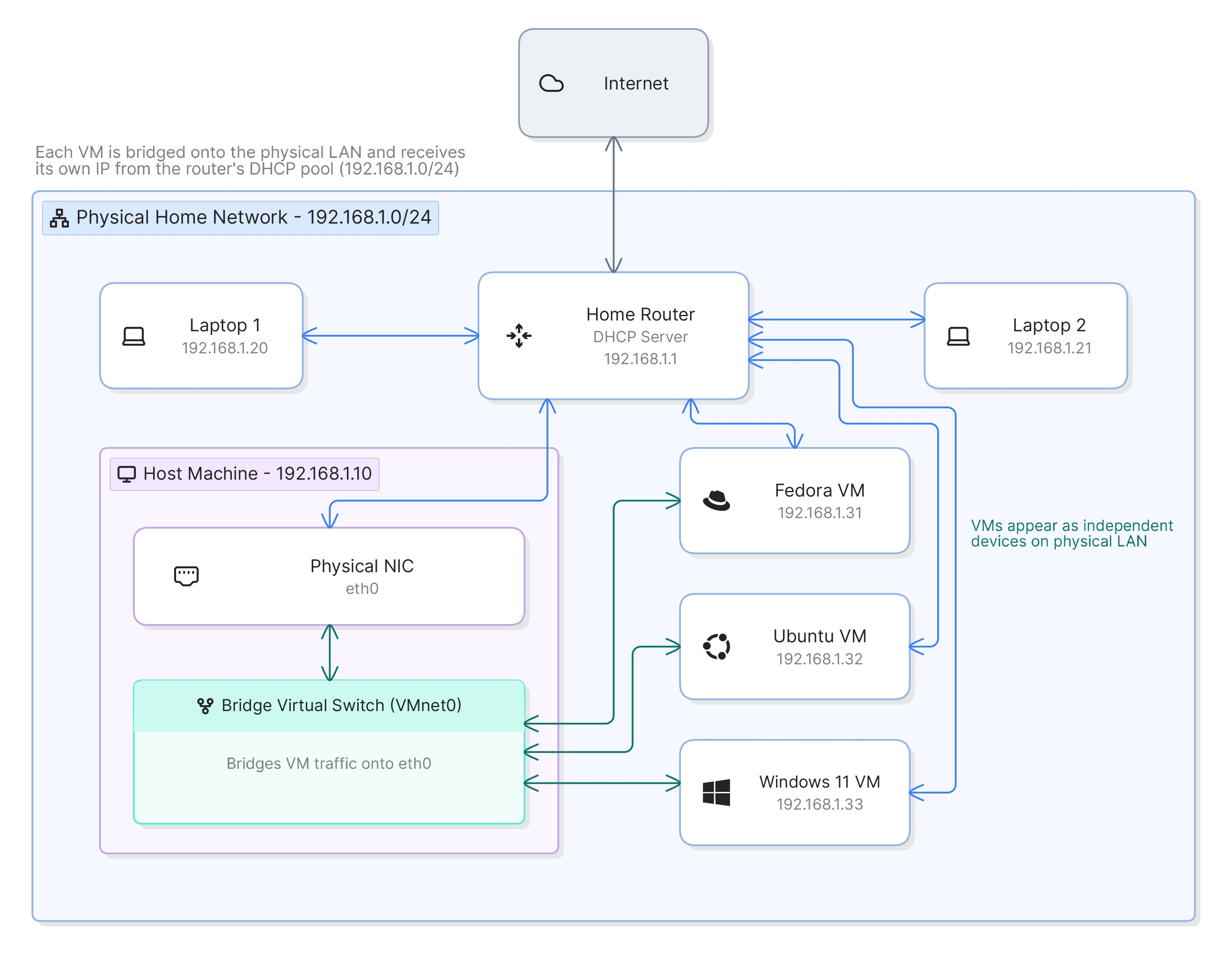Click the Laptop 2 computer icon
This screenshot has width=1232, height=955.
point(958,336)
